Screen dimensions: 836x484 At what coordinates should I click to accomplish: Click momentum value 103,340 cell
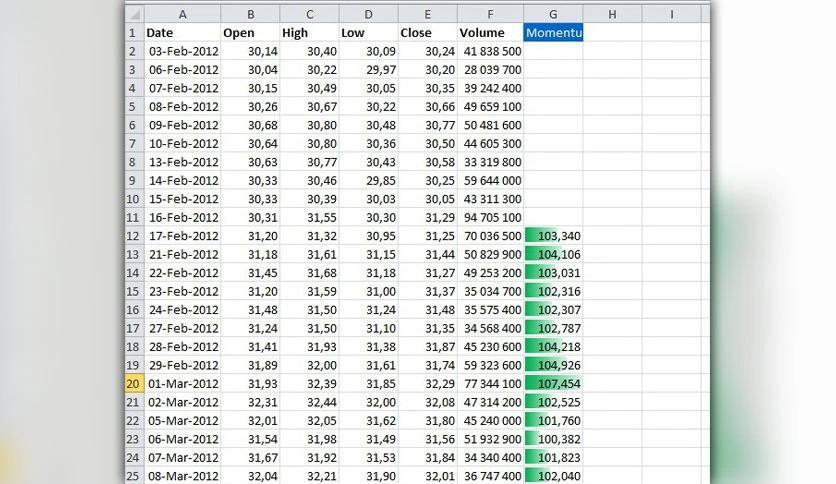click(553, 236)
